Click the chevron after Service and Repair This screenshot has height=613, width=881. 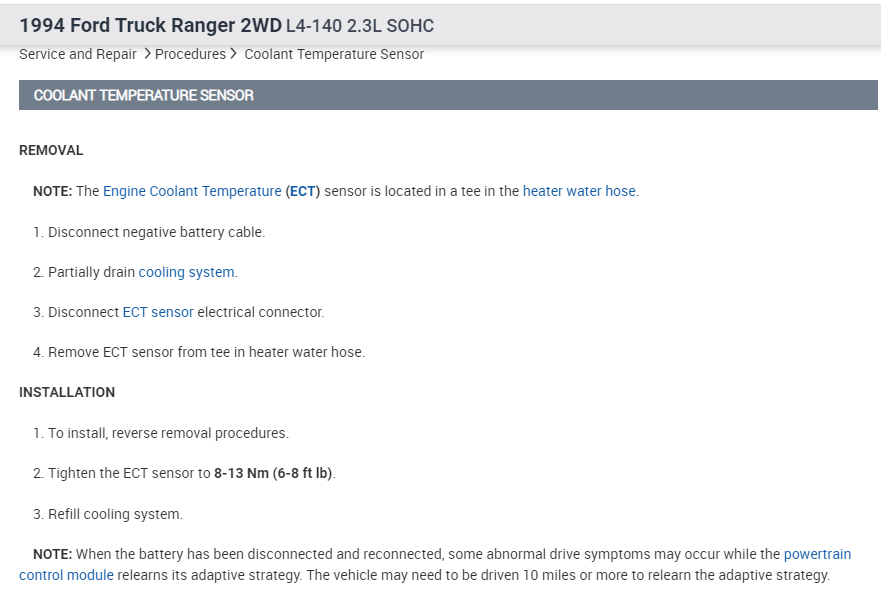point(146,54)
